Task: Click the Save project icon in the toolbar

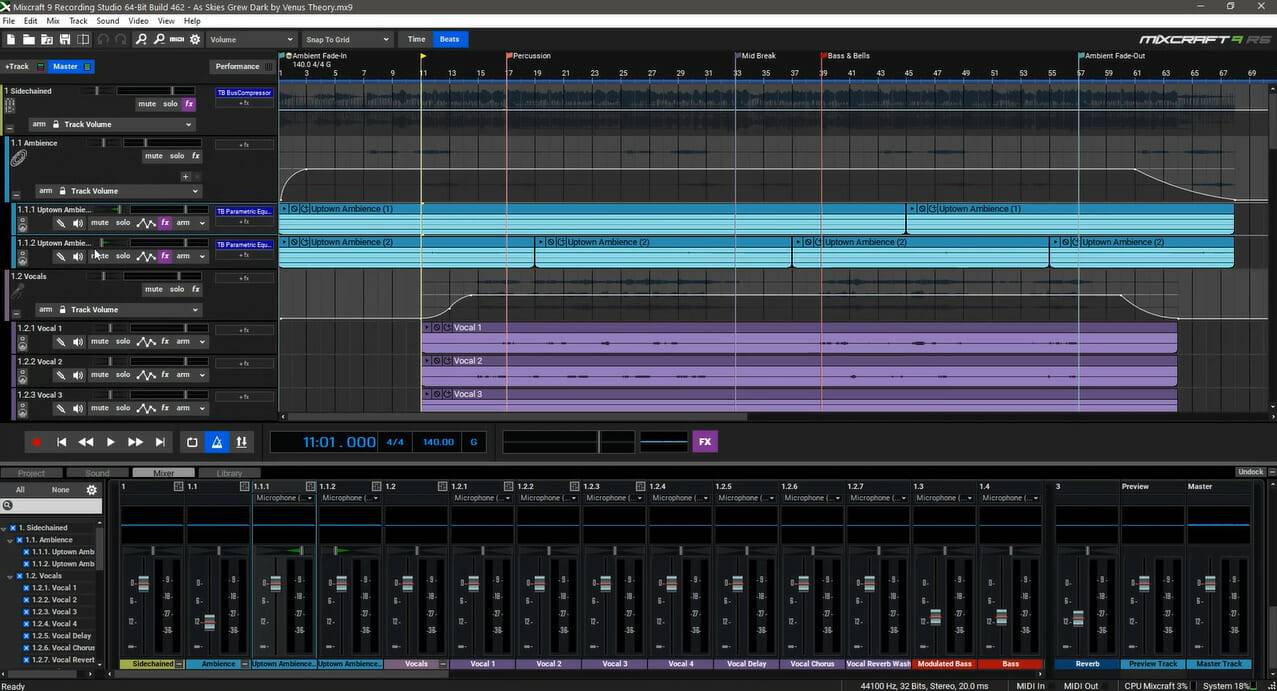Action: 65,39
